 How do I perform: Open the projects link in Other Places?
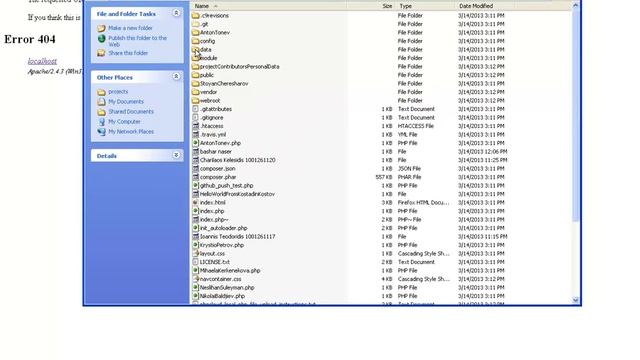118,92
